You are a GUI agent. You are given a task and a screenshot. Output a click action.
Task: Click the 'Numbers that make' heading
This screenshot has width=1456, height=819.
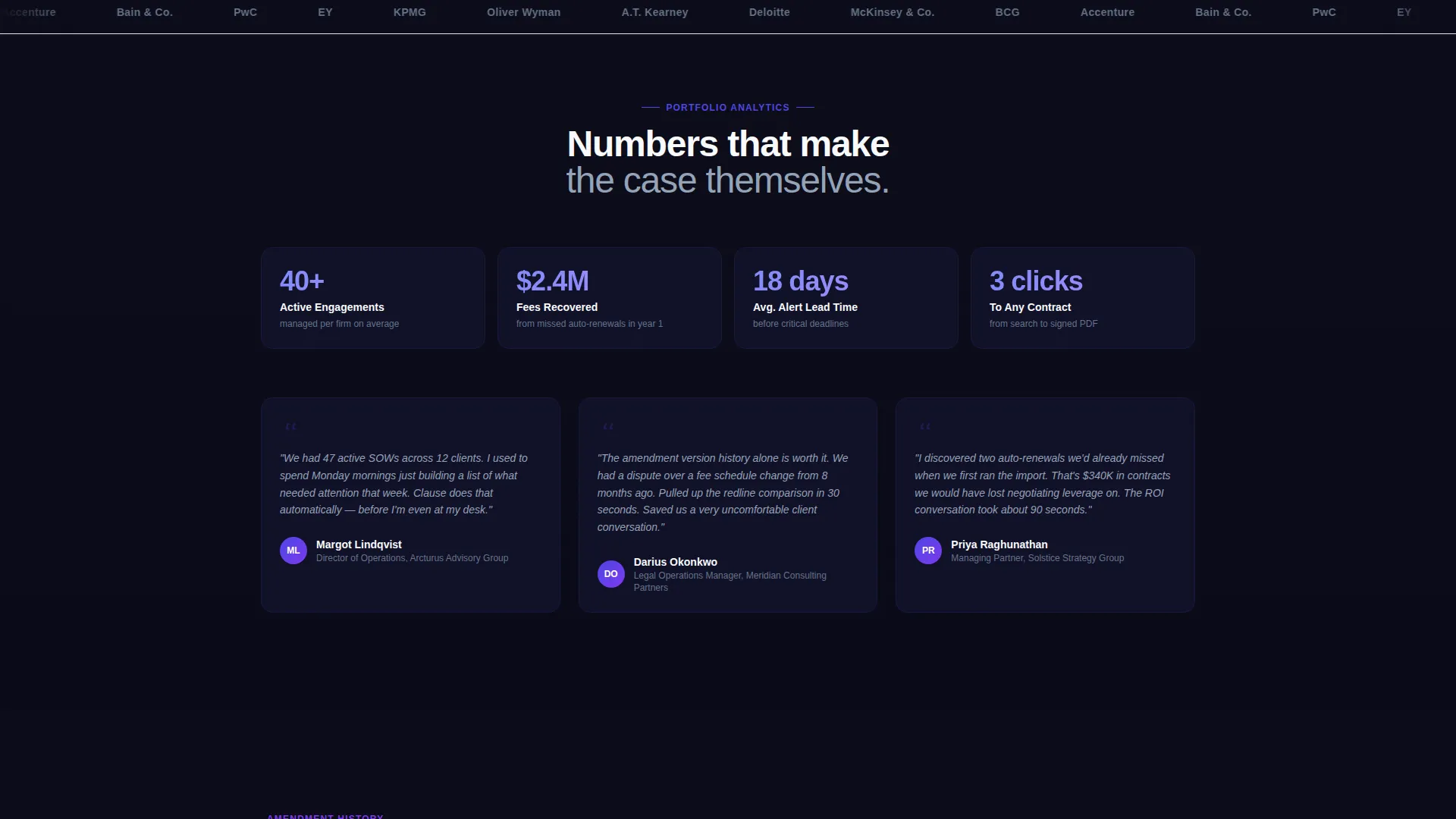pos(728,144)
